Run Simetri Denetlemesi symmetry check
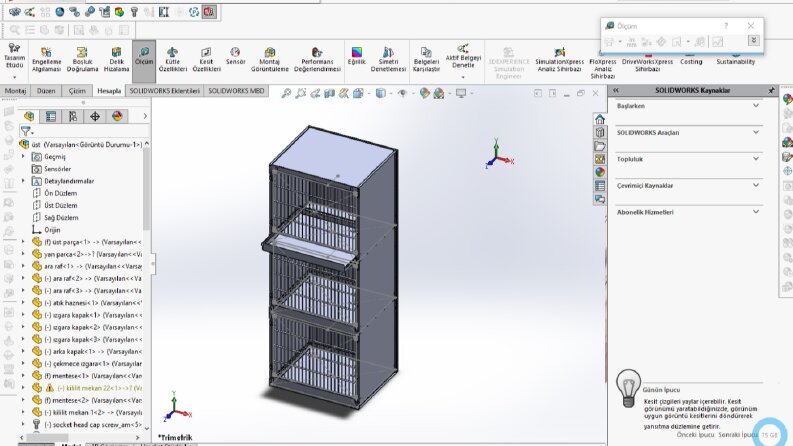This screenshot has height=446, width=793. pyautogui.click(x=388, y=60)
